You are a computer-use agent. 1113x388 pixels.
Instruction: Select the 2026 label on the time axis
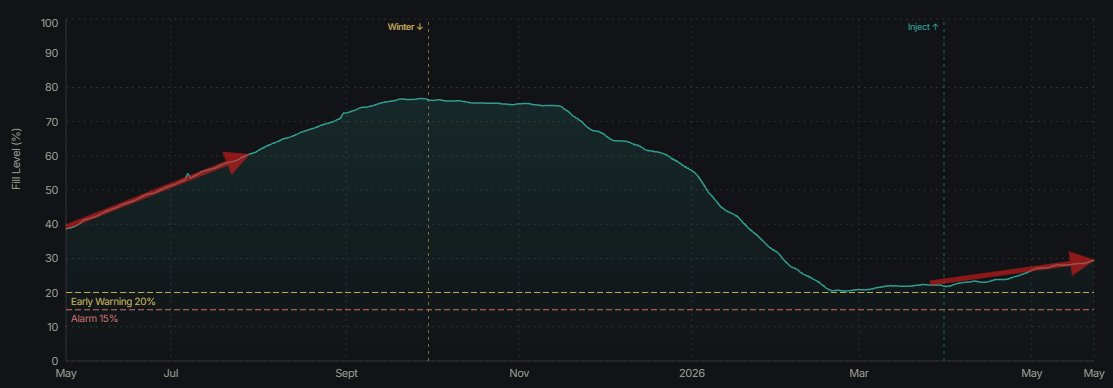point(691,373)
